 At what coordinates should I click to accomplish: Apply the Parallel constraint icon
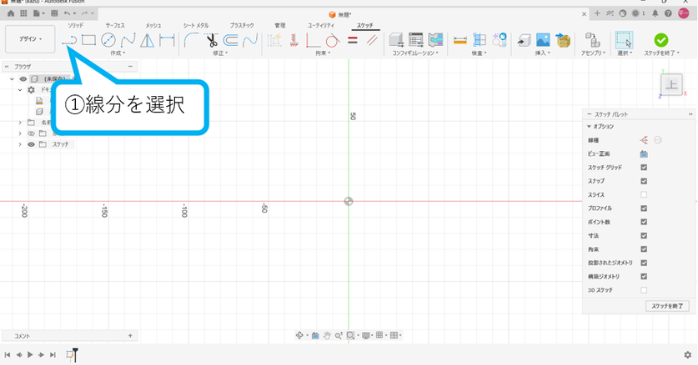click(372, 41)
